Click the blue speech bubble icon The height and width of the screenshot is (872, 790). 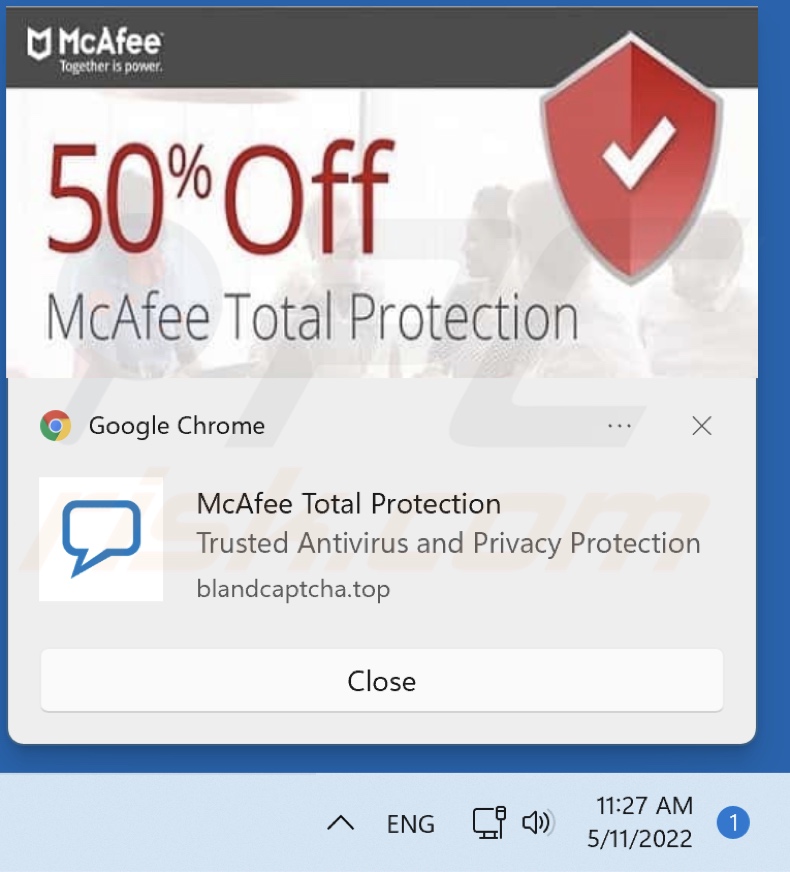pos(101,539)
